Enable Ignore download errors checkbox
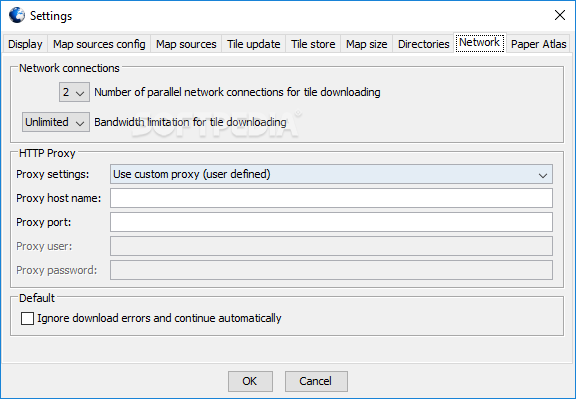 coord(28,318)
